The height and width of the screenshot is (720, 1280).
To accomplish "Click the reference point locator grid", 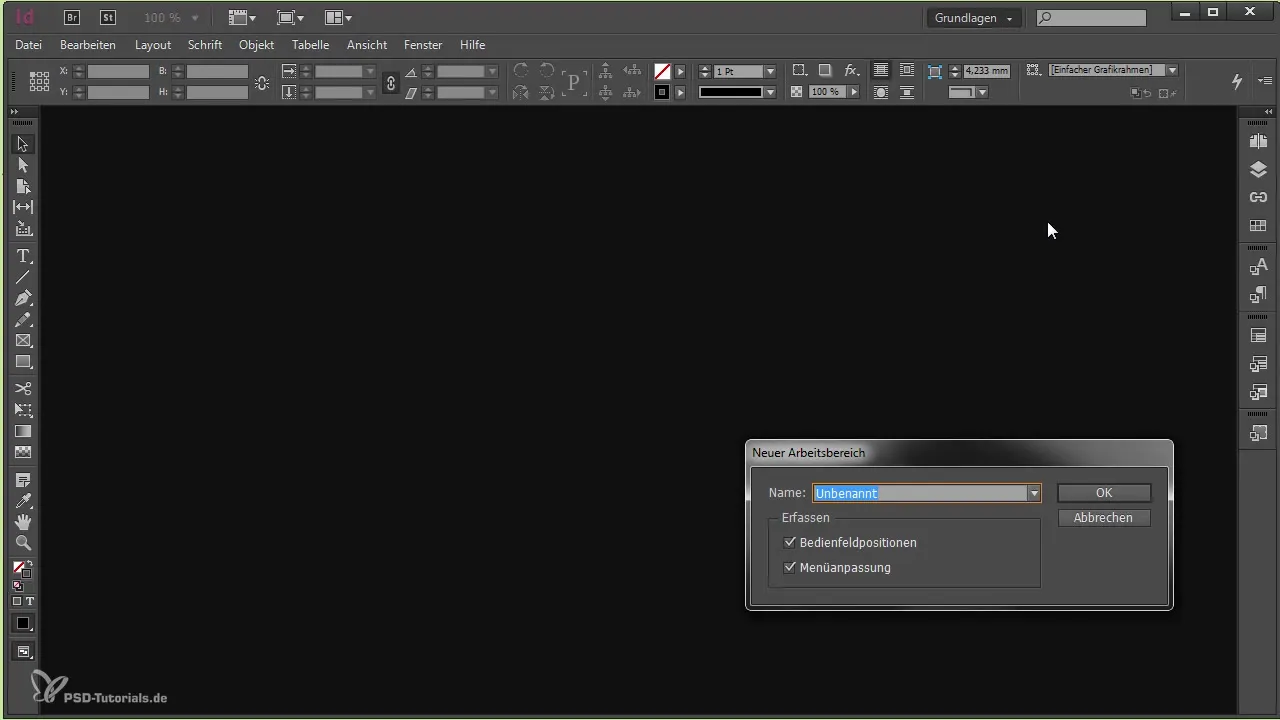I will click(39, 82).
